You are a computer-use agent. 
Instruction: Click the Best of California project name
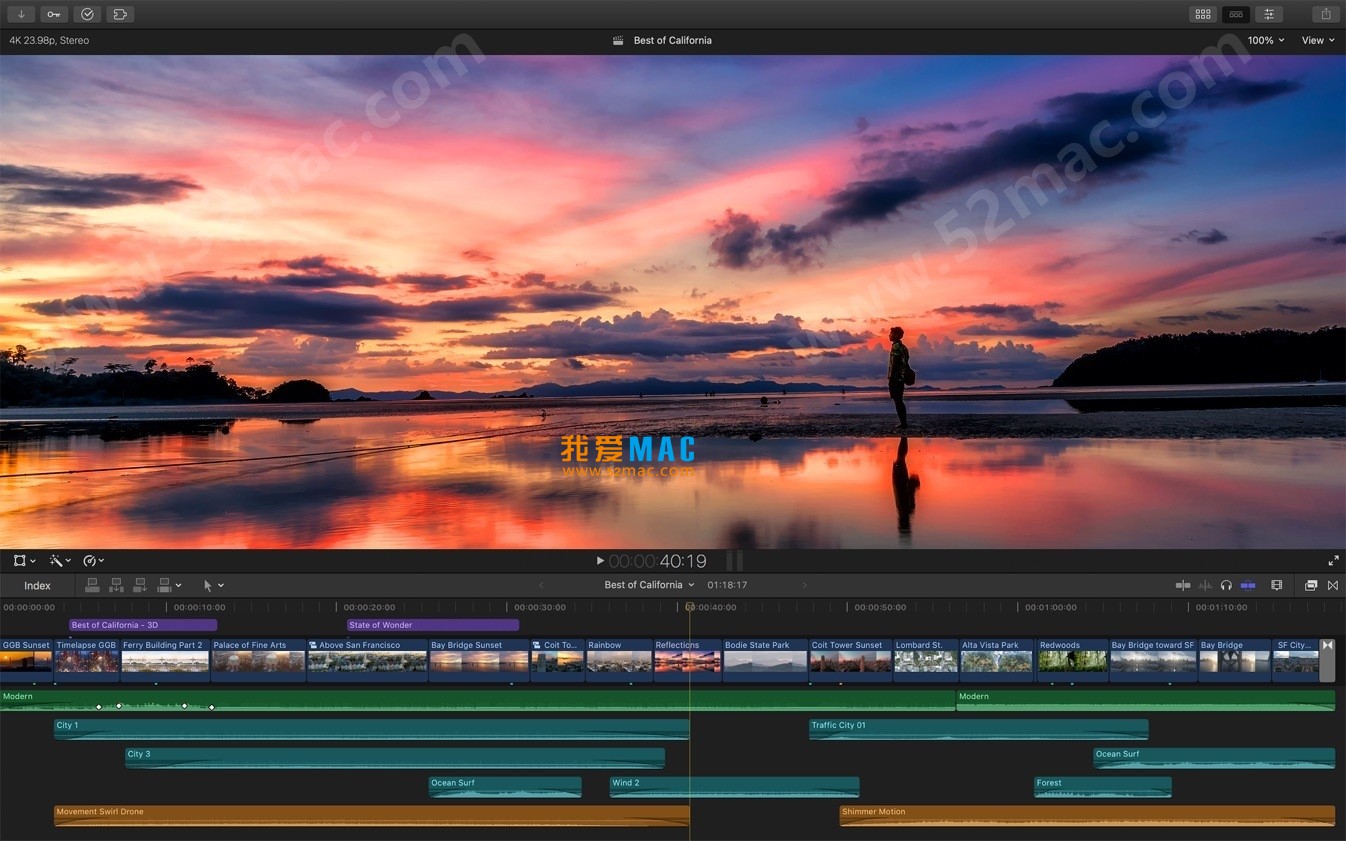coord(648,585)
